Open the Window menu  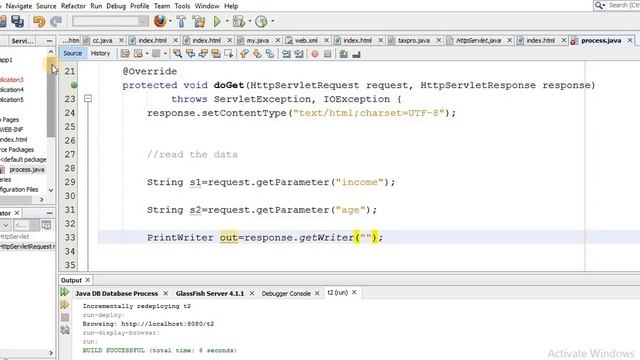[207, 6]
